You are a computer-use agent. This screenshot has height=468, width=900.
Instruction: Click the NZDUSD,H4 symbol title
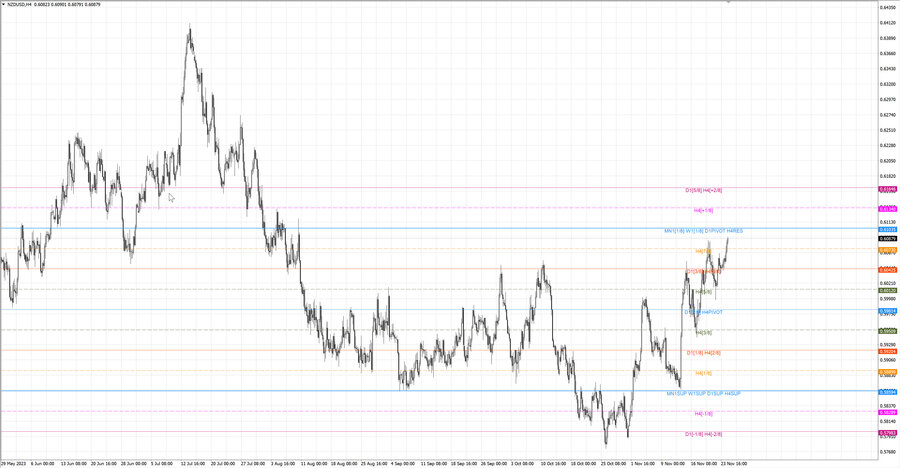pos(19,5)
